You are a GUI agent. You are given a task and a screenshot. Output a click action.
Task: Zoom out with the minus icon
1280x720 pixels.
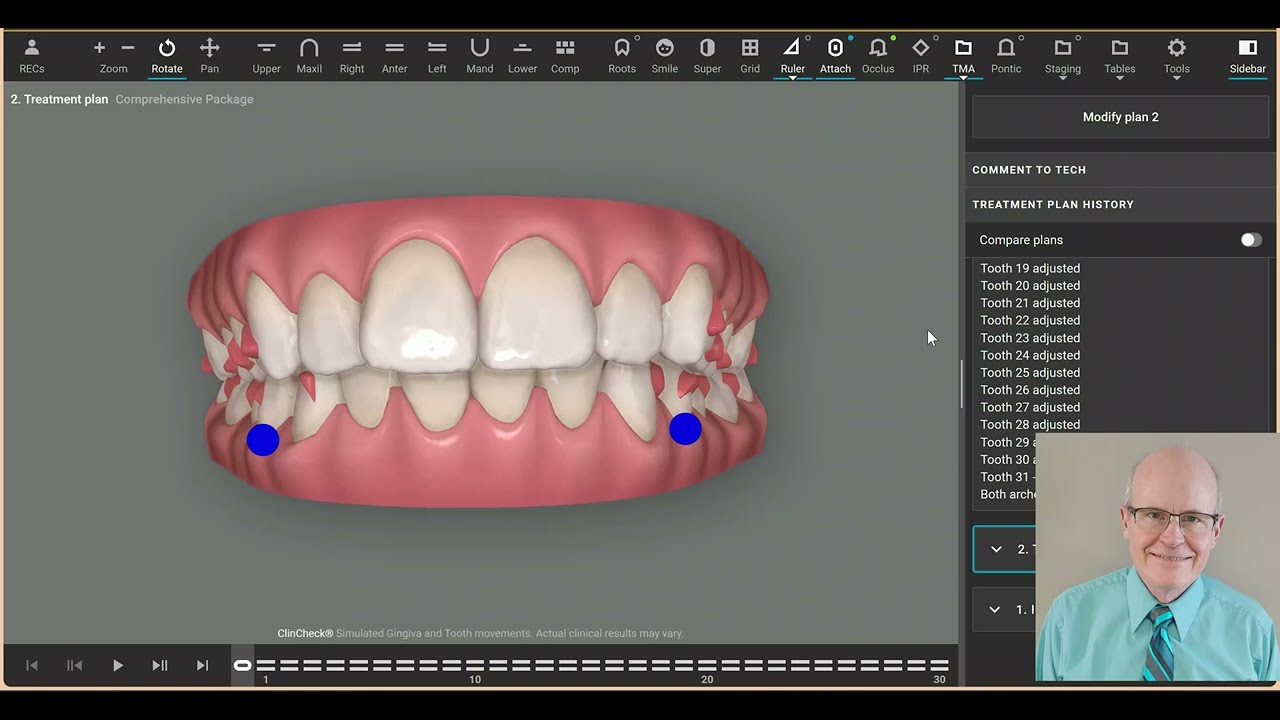point(128,48)
